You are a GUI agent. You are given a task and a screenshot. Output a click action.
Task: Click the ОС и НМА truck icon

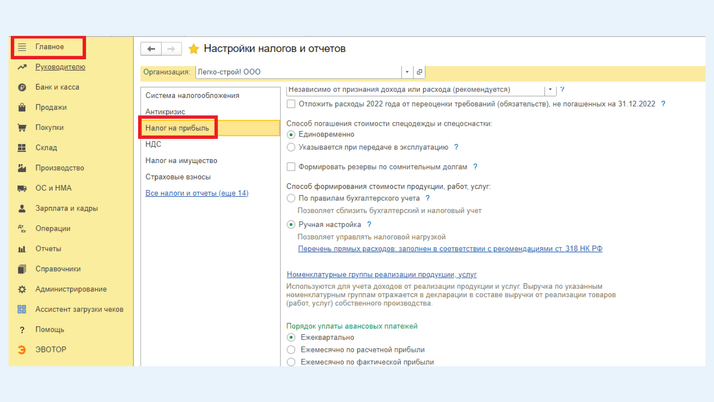pyautogui.click(x=22, y=188)
